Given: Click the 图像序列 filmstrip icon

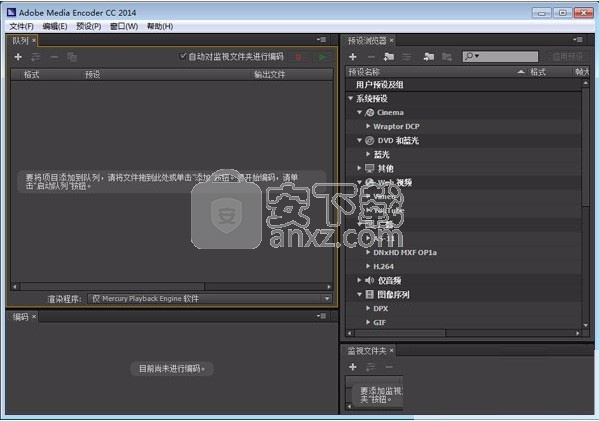Looking at the screenshot, I should [369, 295].
